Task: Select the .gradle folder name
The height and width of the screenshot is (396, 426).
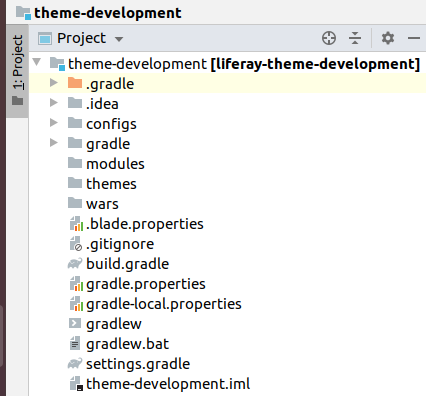Action: click(x=110, y=84)
